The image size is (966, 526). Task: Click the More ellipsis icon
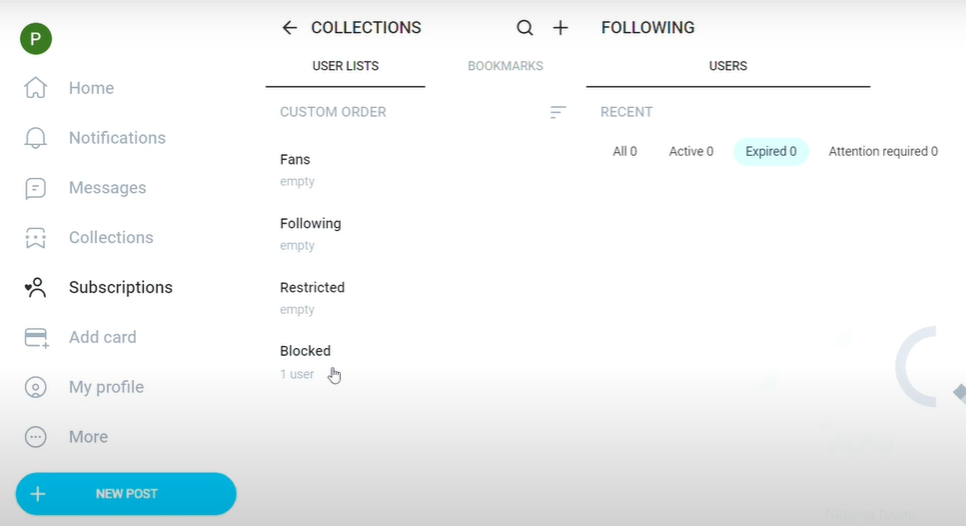pyautogui.click(x=36, y=437)
